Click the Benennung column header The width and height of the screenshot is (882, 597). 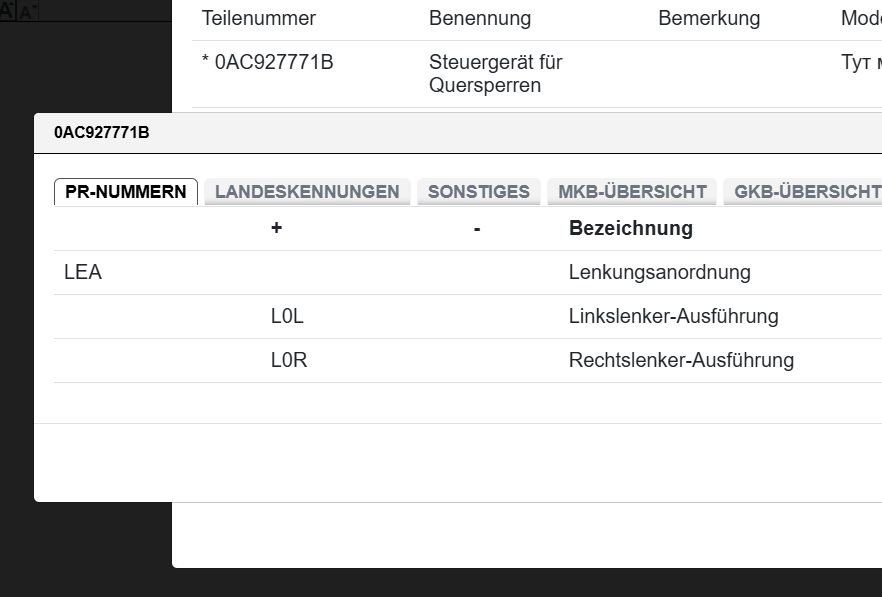pos(480,18)
